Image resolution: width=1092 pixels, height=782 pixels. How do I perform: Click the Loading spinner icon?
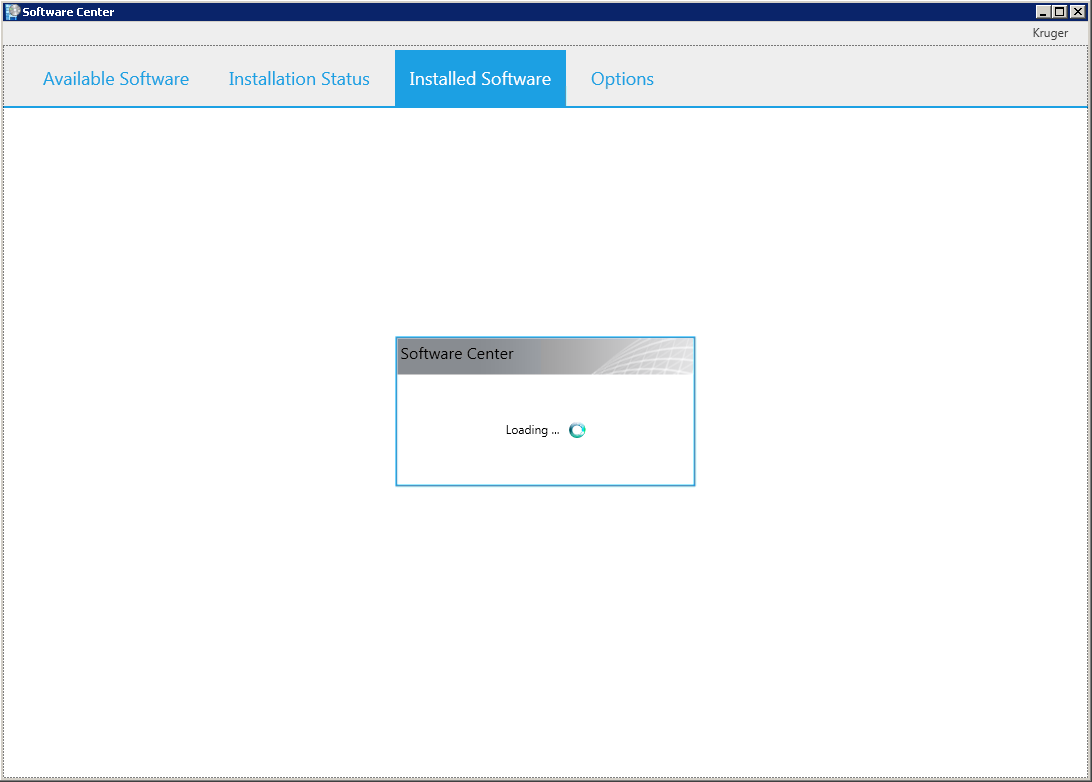coord(577,430)
